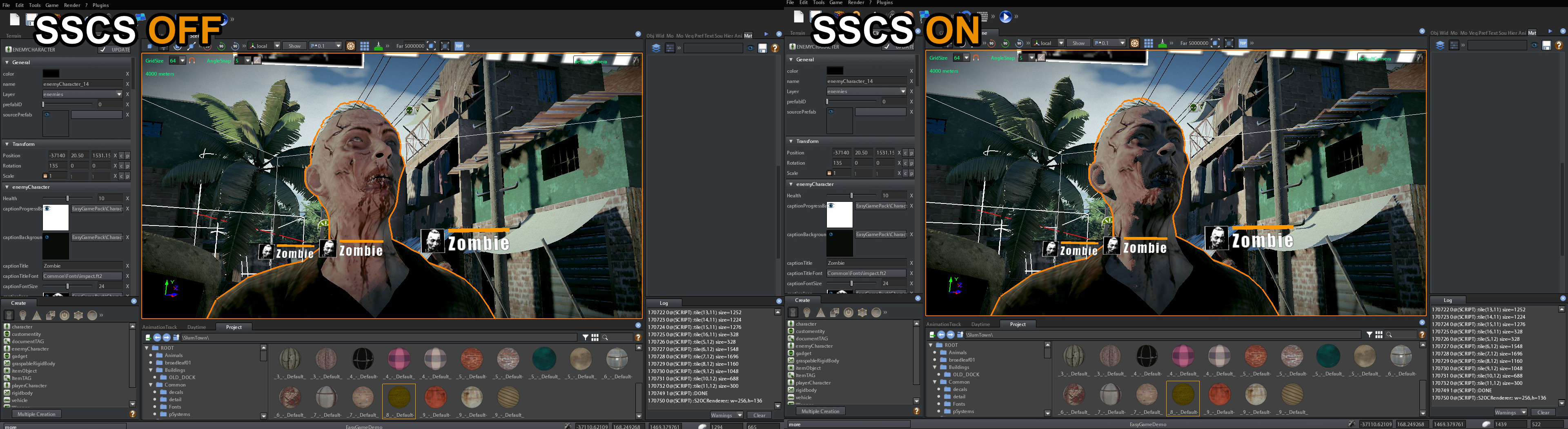Collapse the Transform section in SSCS ON window

pos(791,141)
